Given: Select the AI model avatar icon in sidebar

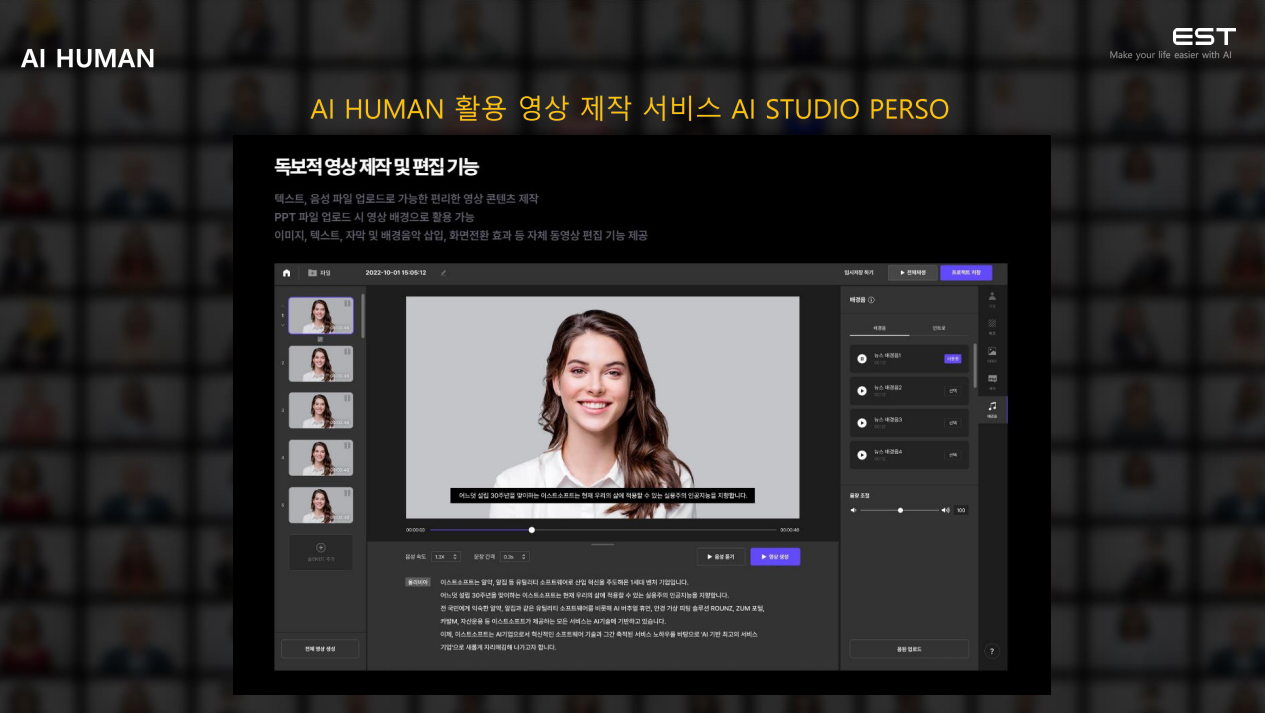Looking at the screenshot, I should [x=992, y=297].
